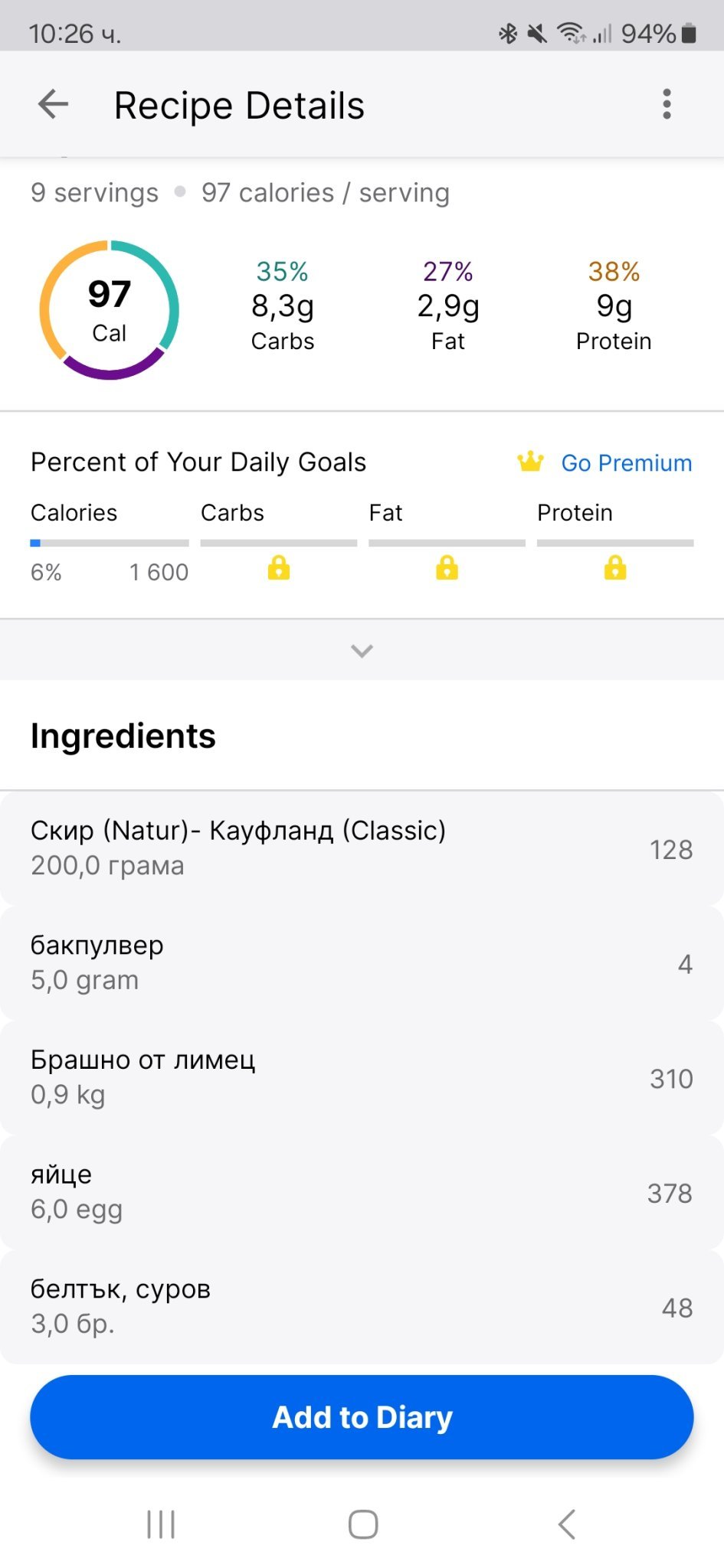The height and width of the screenshot is (1568, 724).
Task: Tap the 97 Cal macro ring chart
Action: click(110, 310)
